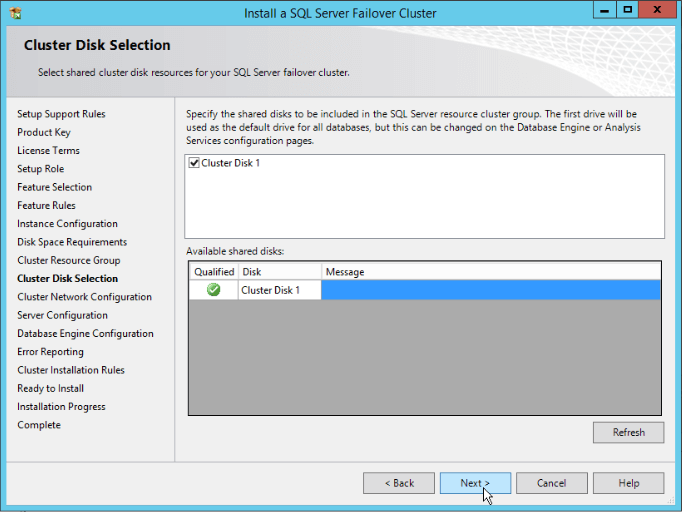682x512 pixels.
Task: Uncheck the Cluster Disk 1 checkbox
Action: click(194, 163)
